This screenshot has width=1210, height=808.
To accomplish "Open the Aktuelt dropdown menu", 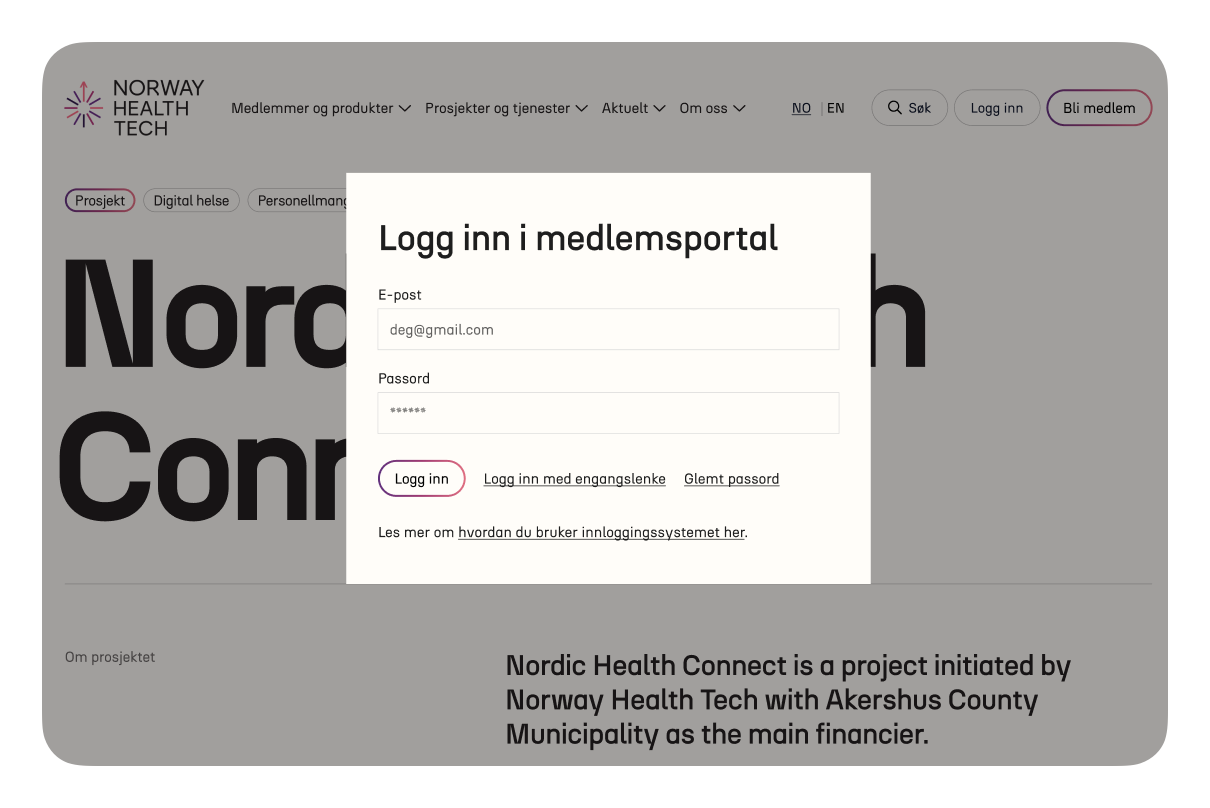I will (634, 108).
